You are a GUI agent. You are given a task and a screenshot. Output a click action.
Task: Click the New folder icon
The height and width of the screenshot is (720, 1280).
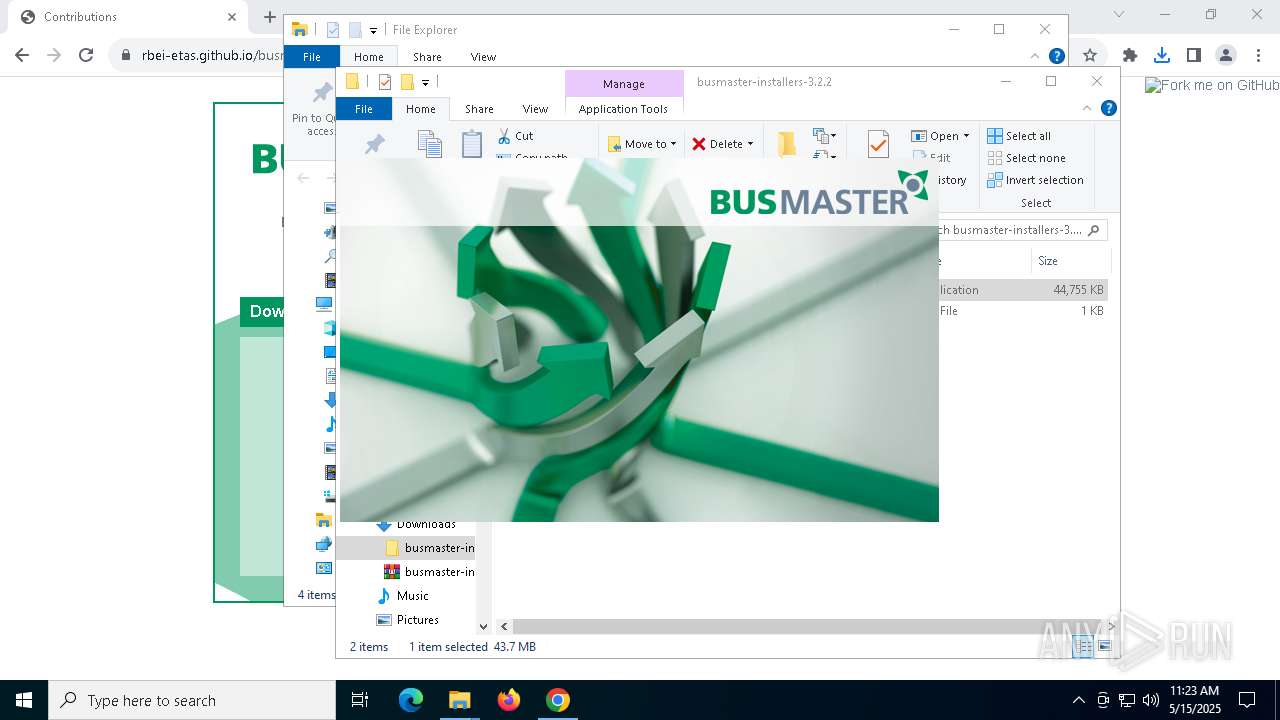(787, 144)
